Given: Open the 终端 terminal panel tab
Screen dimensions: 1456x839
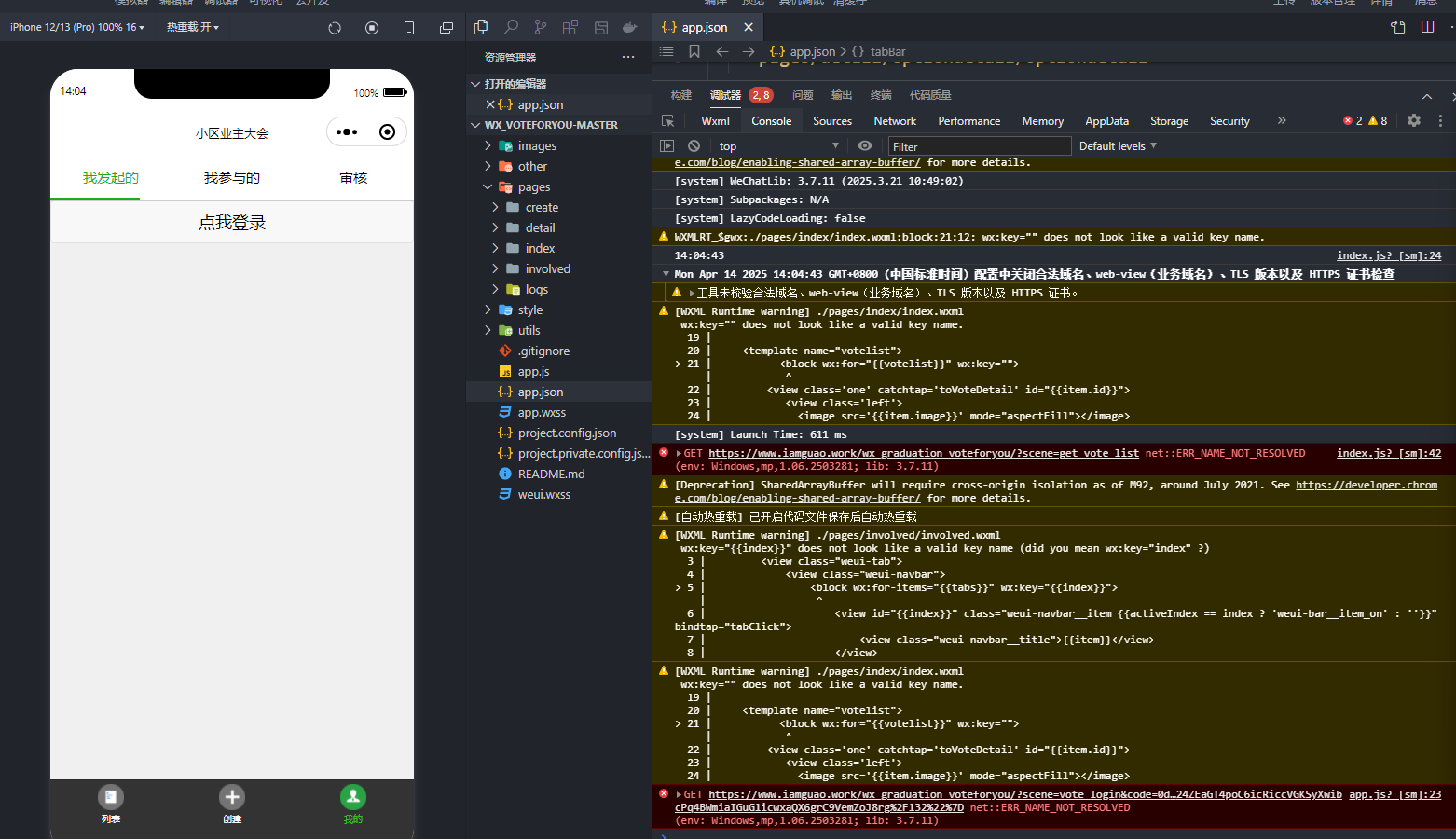Looking at the screenshot, I should (881, 95).
